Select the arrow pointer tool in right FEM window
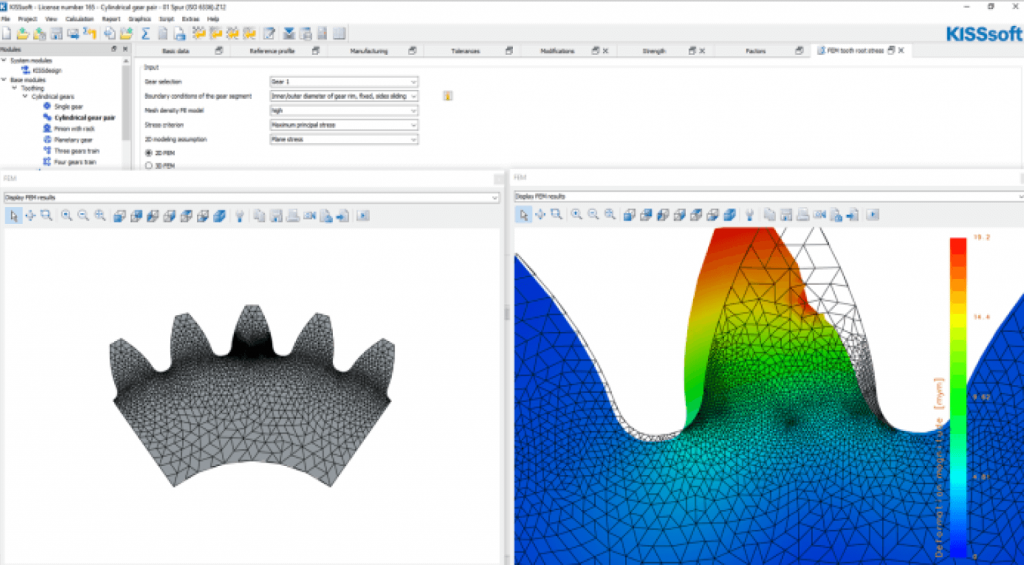 coord(523,214)
